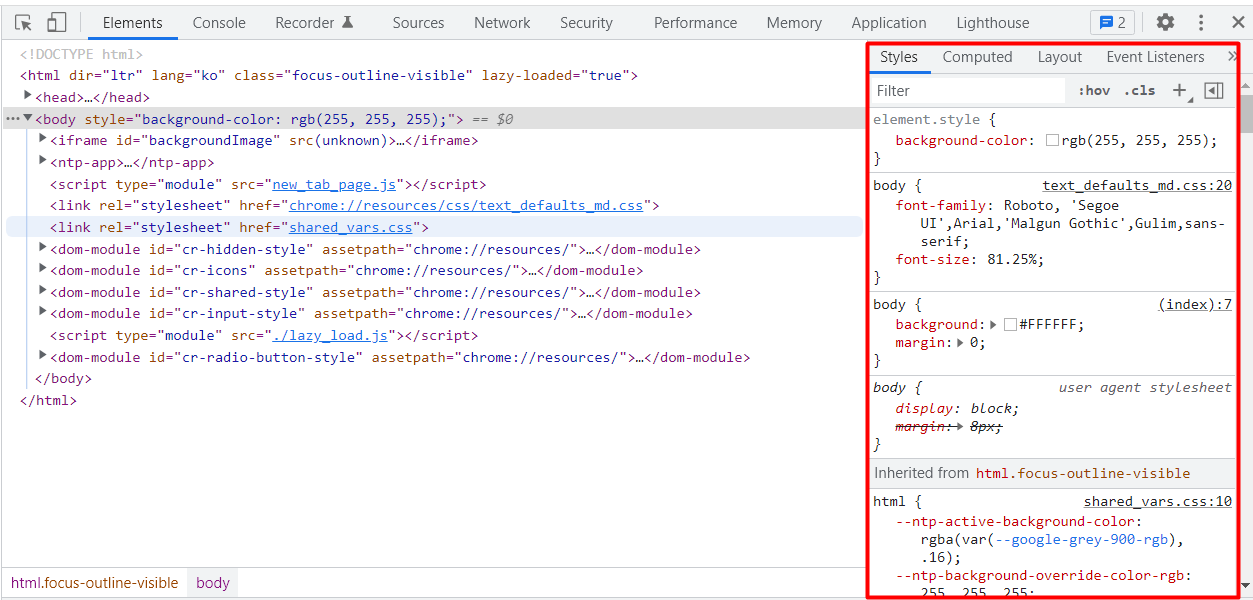Expand the cr-hidden-style dom-module node
Viewport: 1253px width, 600px height.
coord(43,248)
